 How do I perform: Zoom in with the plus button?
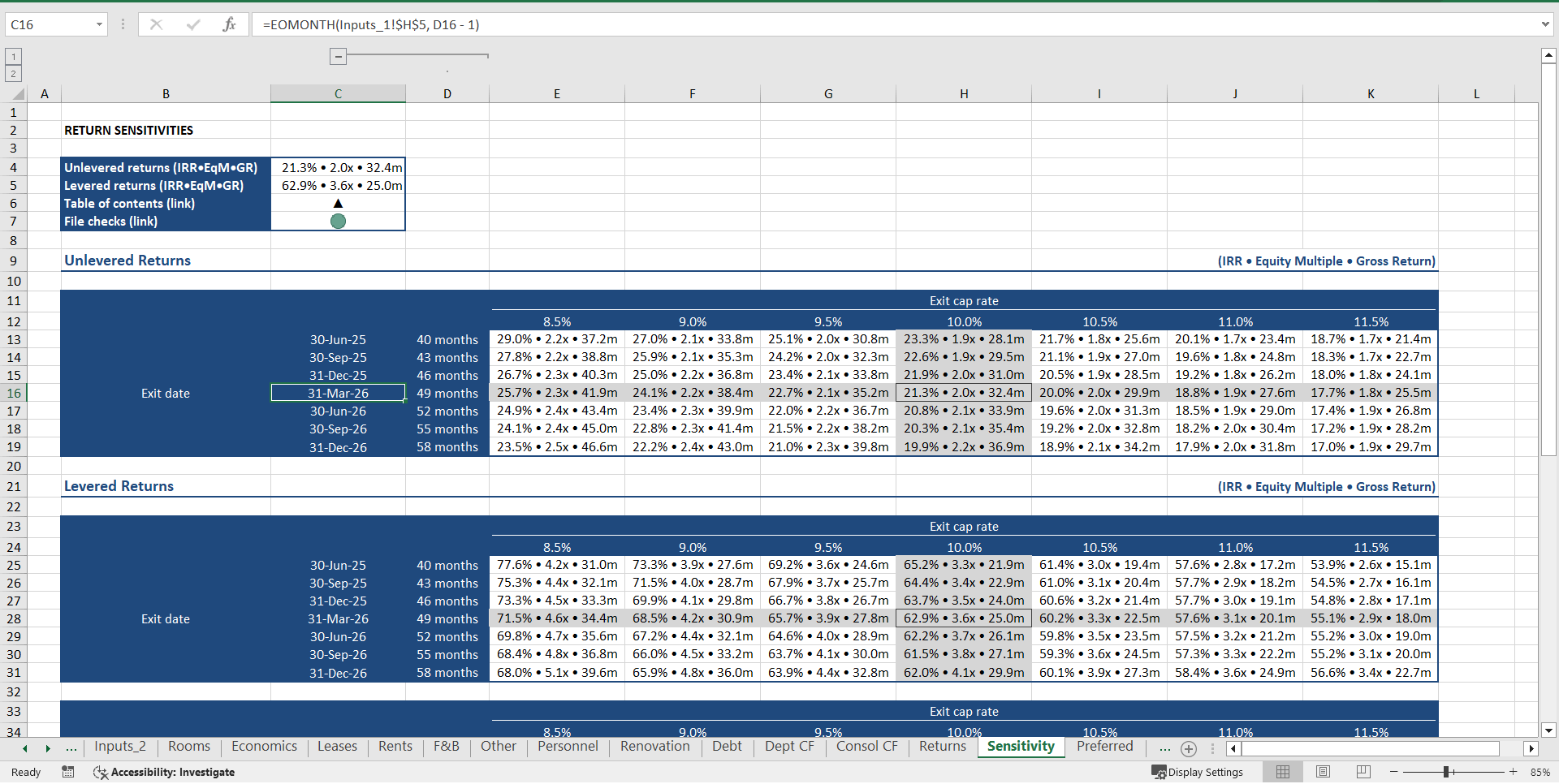[1514, 772]
